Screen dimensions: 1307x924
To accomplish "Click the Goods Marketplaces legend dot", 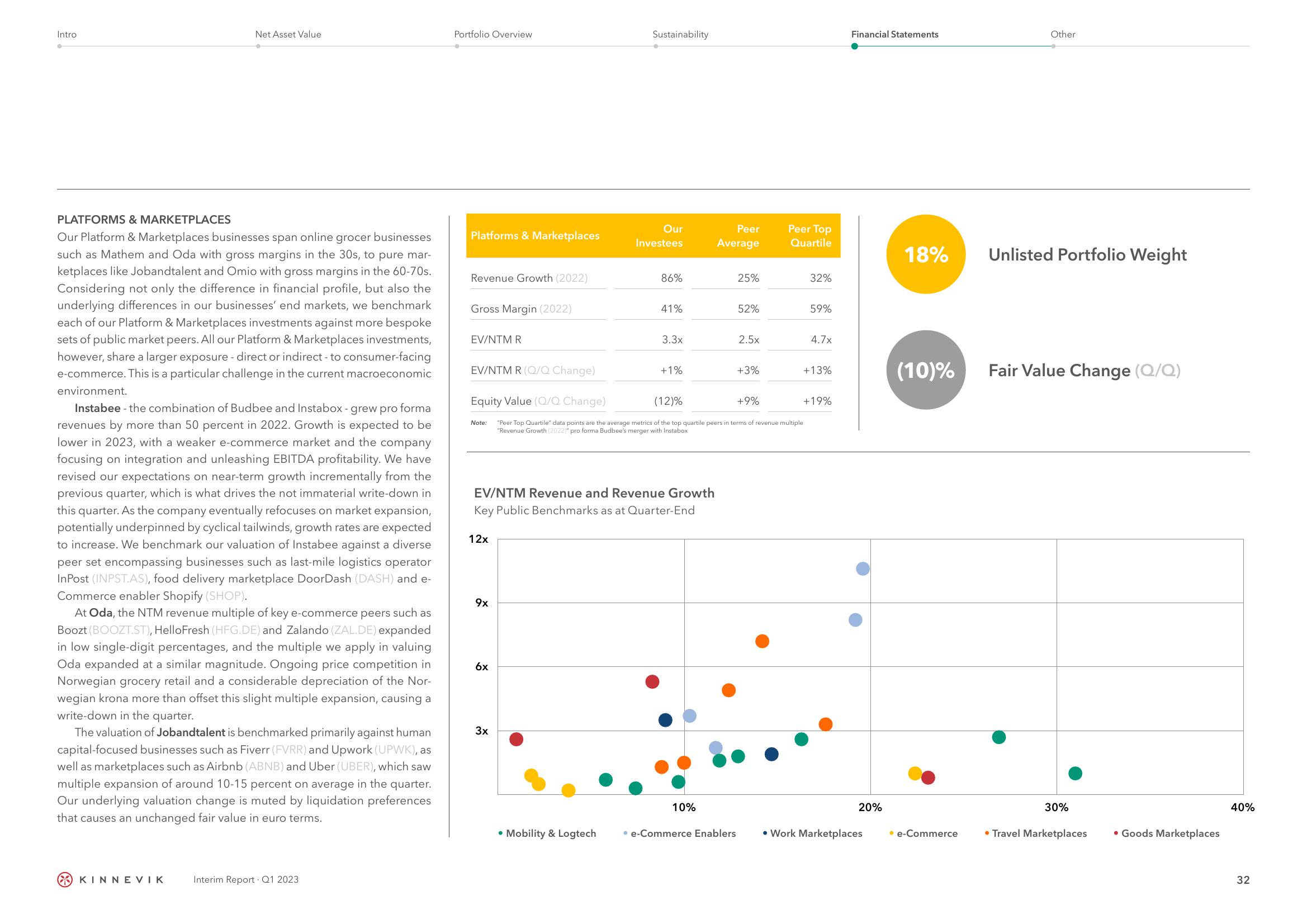I will [x=1116, y=833].
